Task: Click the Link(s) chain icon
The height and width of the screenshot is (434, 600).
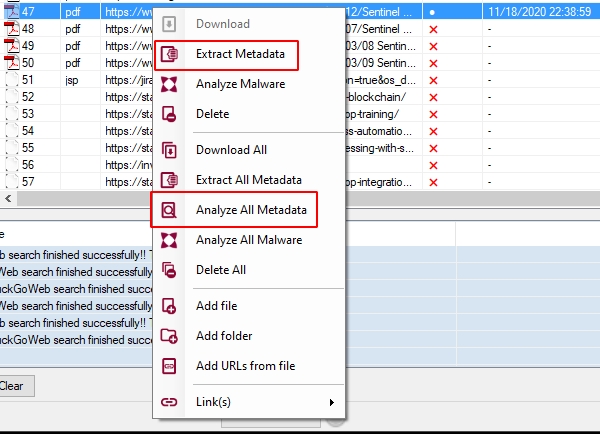Action: (x=169, y=402)
